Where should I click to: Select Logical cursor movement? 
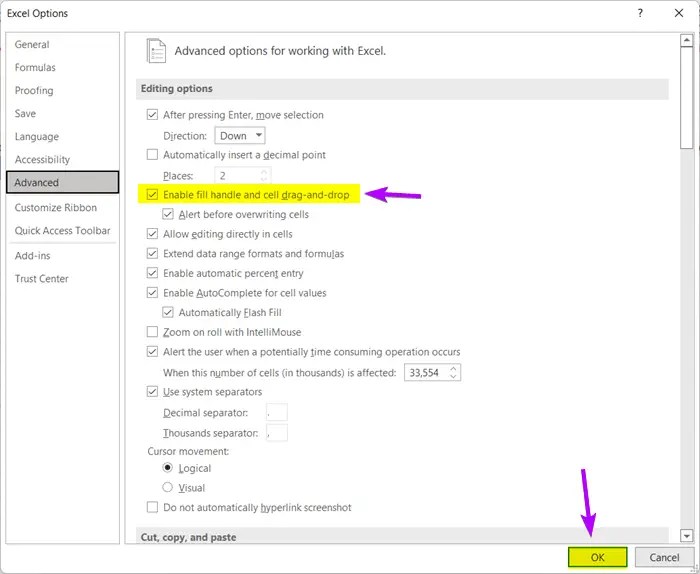167,468
